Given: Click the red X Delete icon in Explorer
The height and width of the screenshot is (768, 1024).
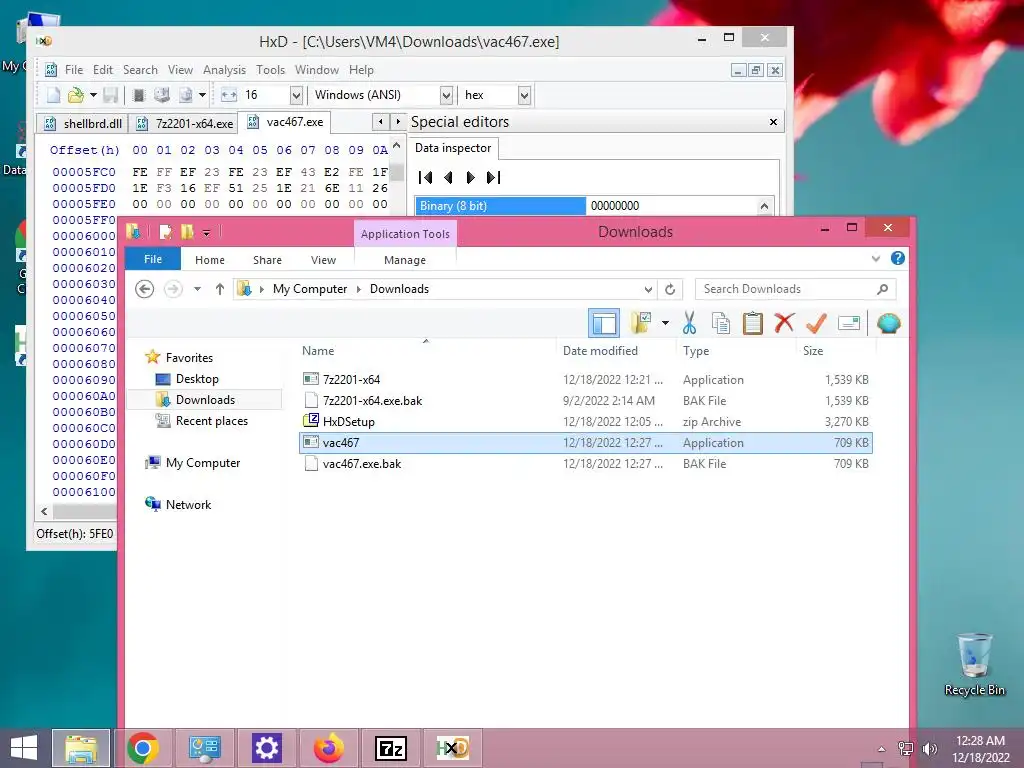Looking at the screenshot, I should (784, 323).
